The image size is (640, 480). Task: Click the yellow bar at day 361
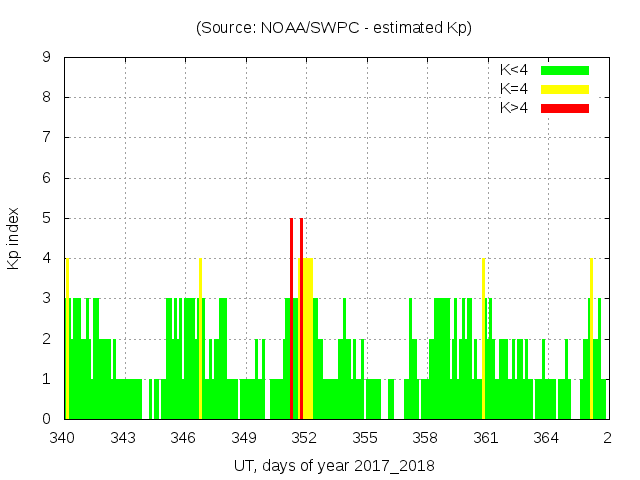pyautogui.click(x=483, y=338)
